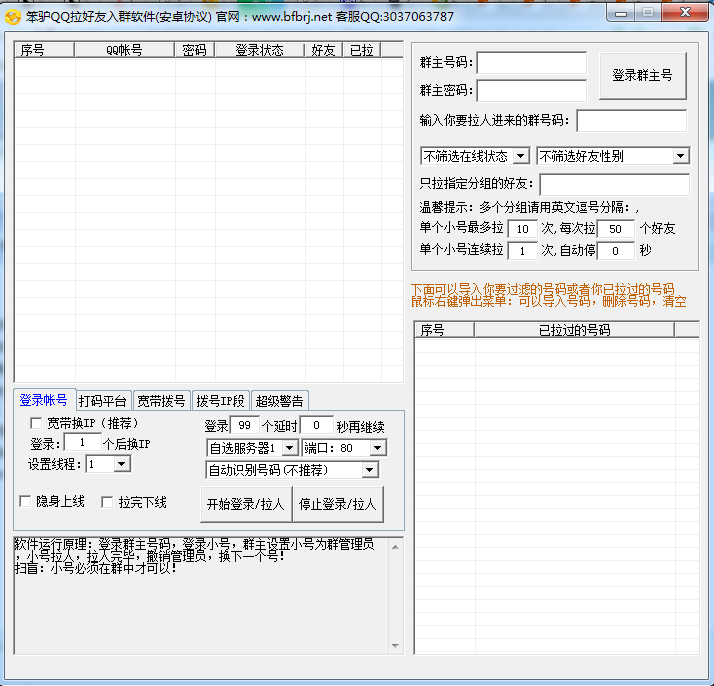Screen dimensions: 714x686
Task: Switch to 登录帐号 tab
Action: pos(43,400)
